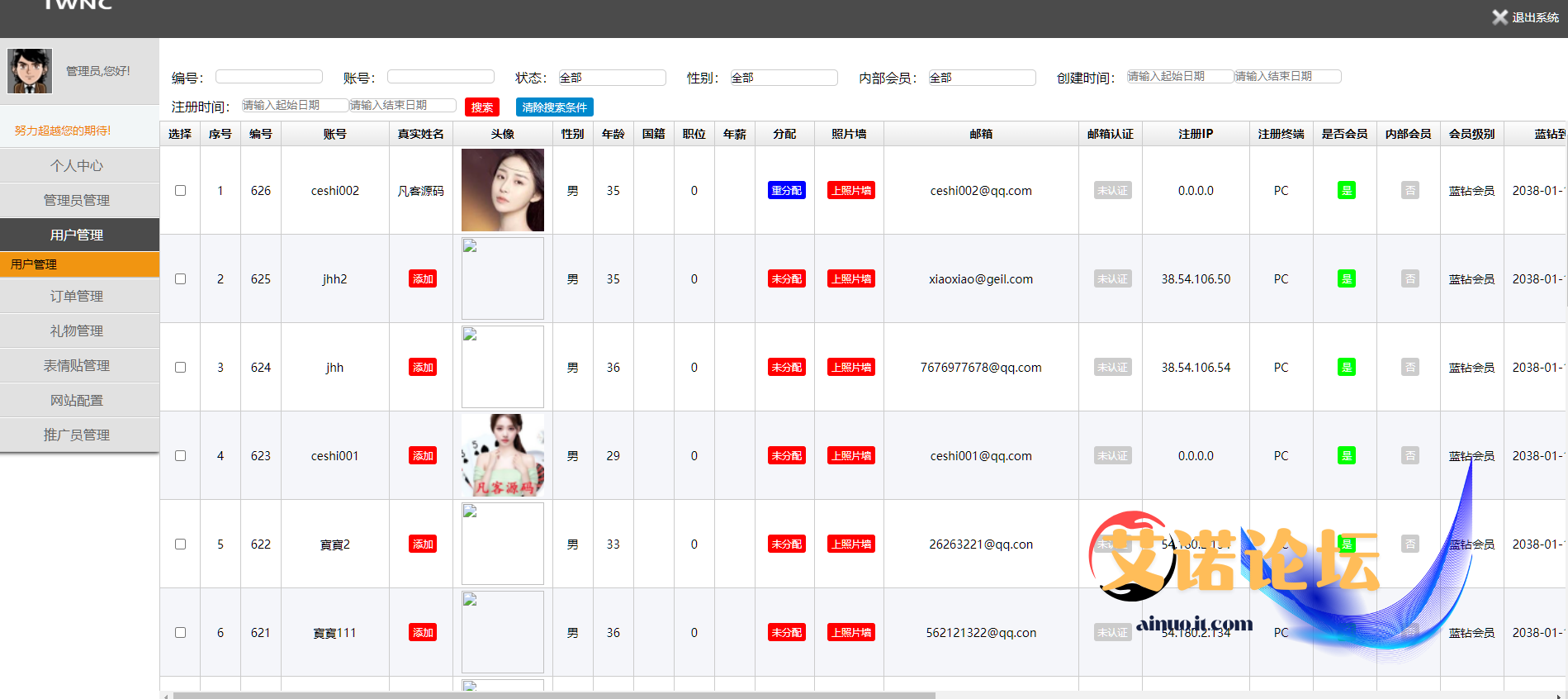This screenshot has width=1568, height=699.
Task: Tick the checkbox for row 625 jhh2
Action: (x=180, y=279)
